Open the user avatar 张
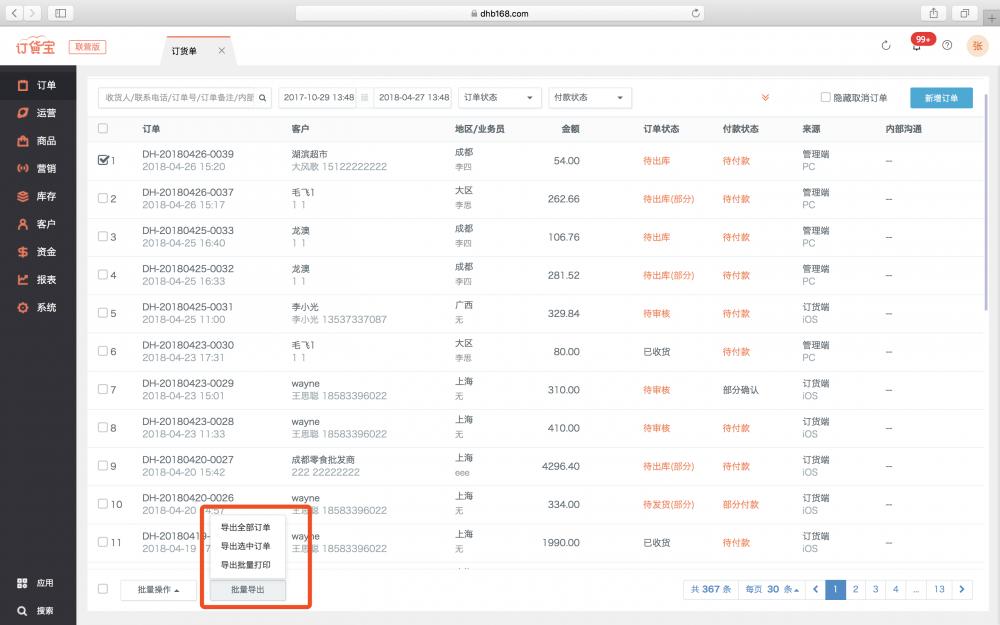 [977, 46]
